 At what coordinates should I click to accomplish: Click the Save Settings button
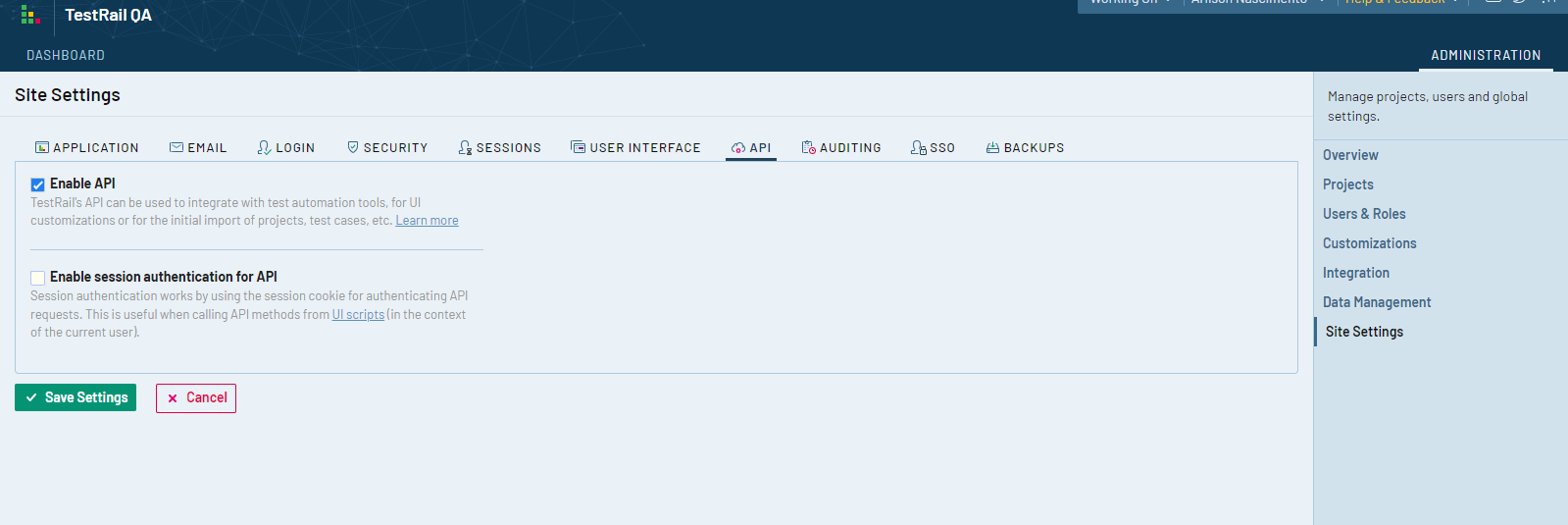76,397
